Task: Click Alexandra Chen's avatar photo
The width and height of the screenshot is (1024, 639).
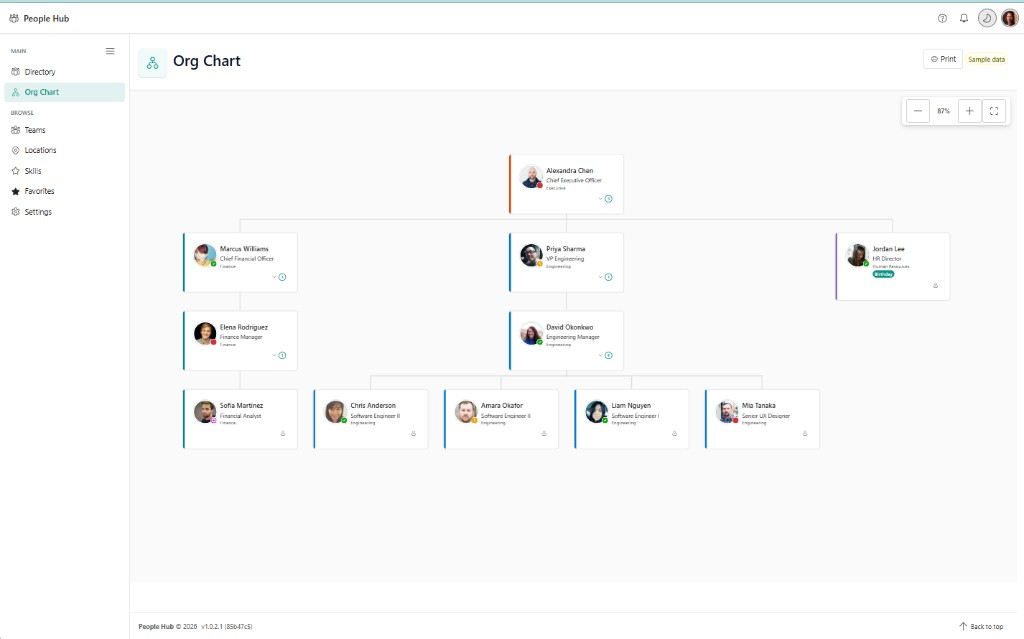Action: [531, 176]
